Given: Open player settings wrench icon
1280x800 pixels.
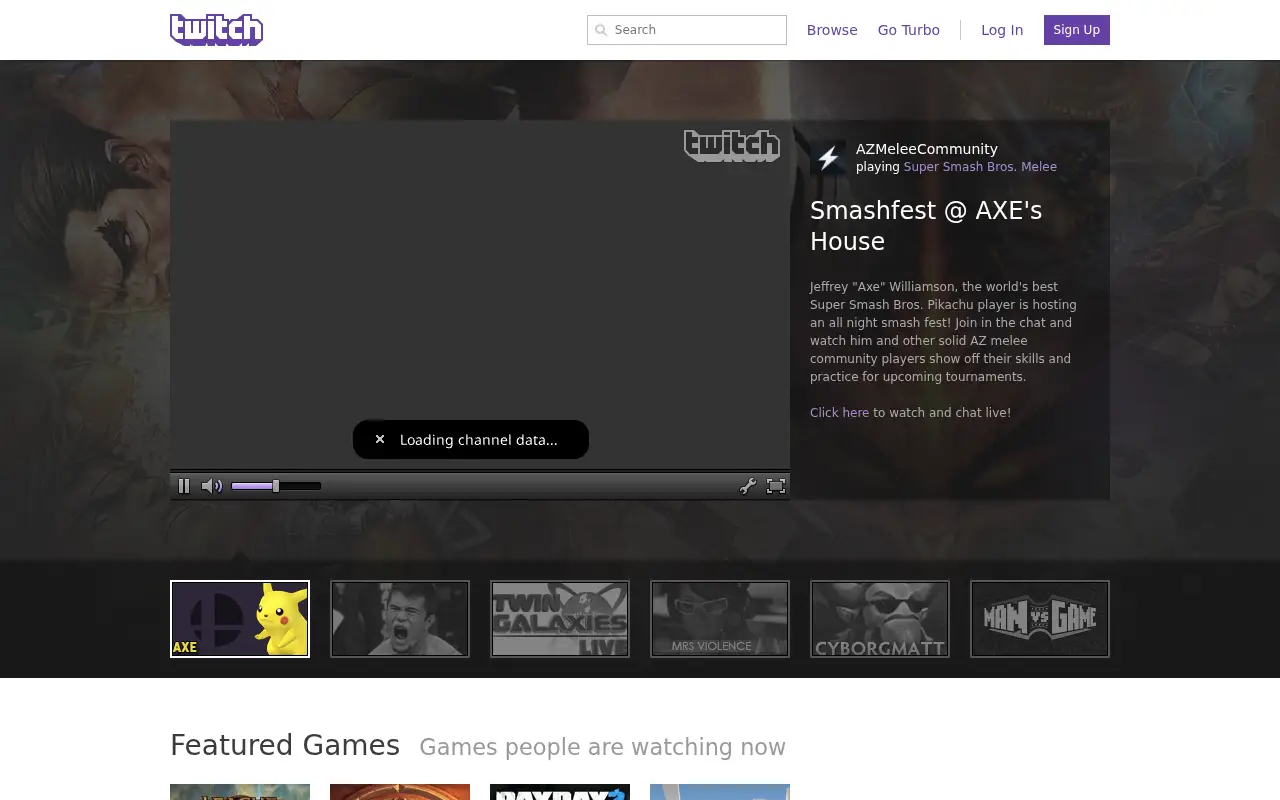Looking at the screenshot, I should click(x=747, y=486).
